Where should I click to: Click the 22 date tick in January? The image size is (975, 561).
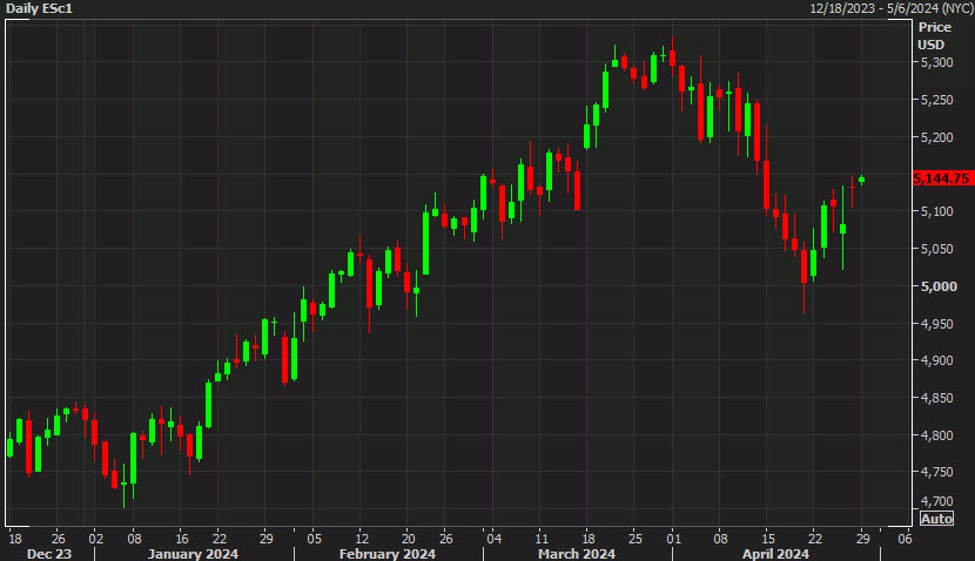pos(219,539)
